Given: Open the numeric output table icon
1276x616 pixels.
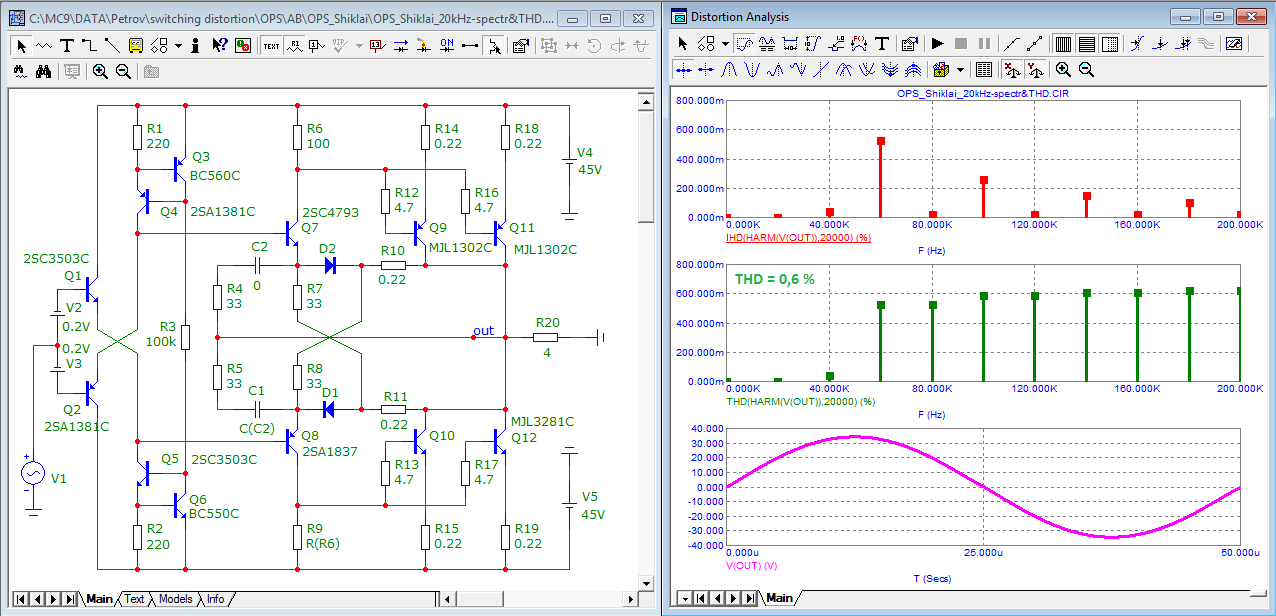Looking at the screenshot, I should [x=983, y=70].
